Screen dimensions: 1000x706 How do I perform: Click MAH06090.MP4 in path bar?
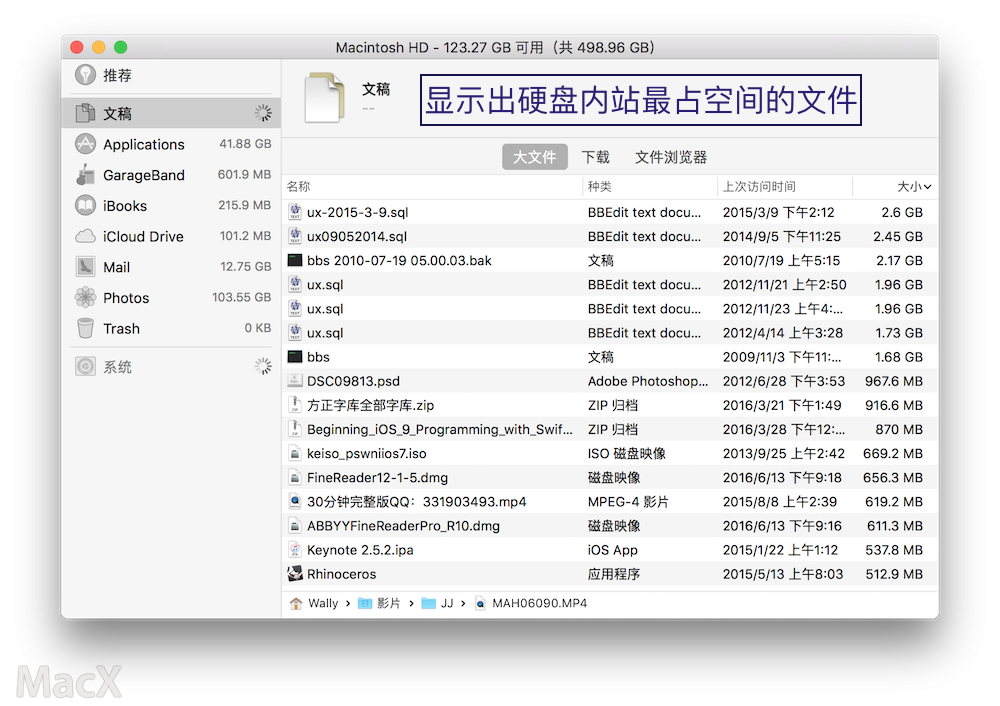532,603
